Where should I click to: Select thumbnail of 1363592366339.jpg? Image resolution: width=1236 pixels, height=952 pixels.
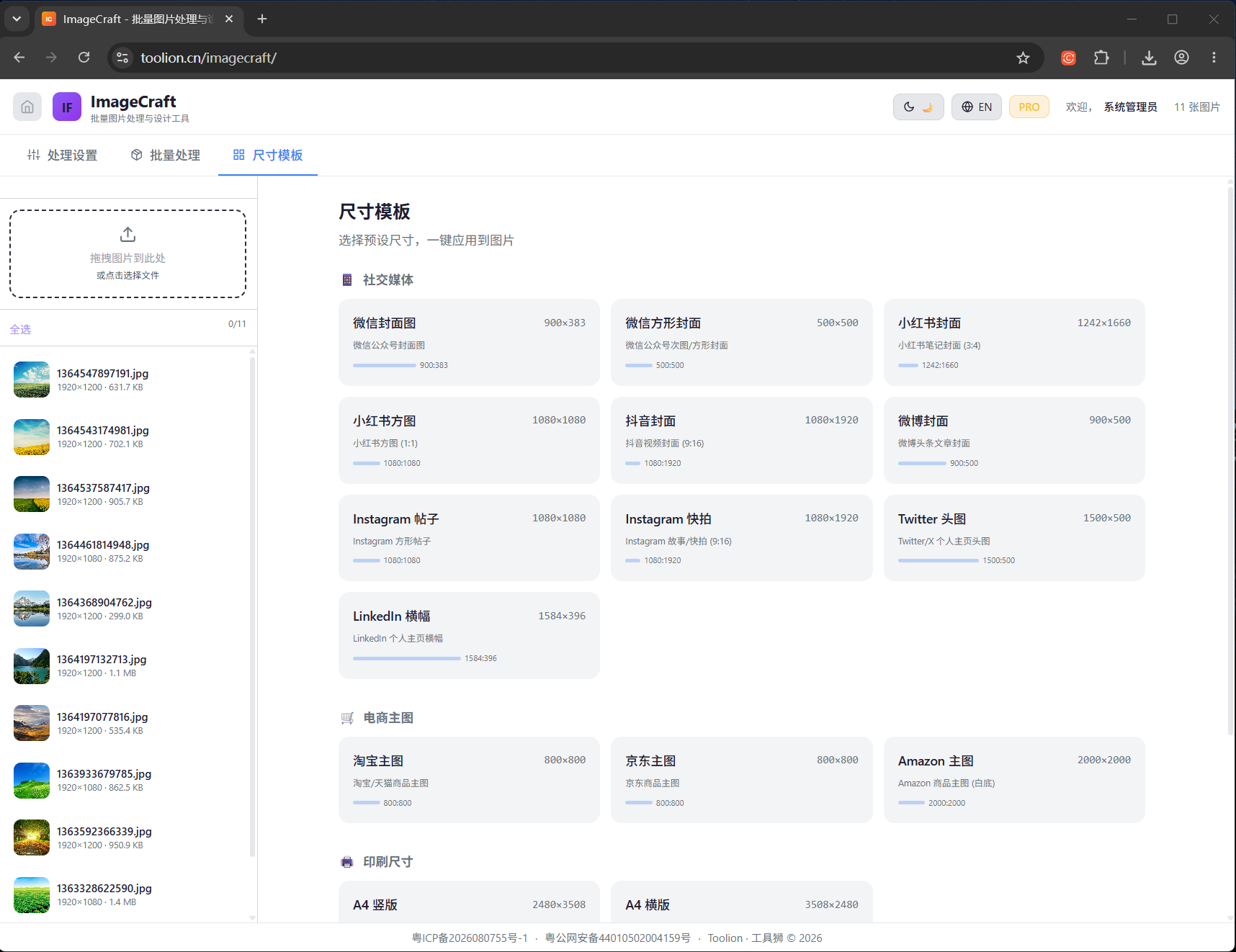pyautogui.click(x=32, y=838)
